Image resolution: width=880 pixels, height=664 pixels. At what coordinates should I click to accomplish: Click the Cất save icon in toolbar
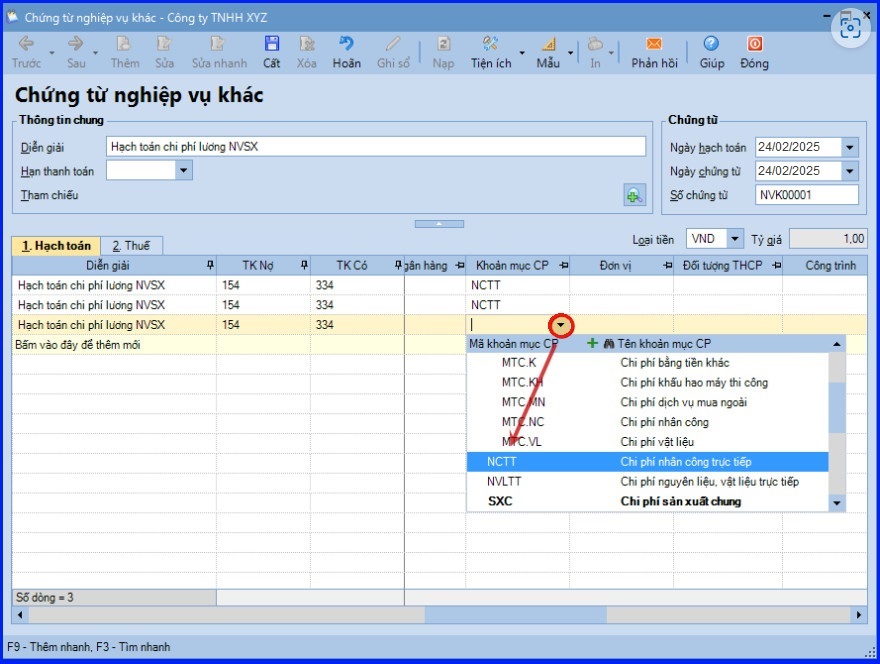pyautogui.click(x=271, y=45)
